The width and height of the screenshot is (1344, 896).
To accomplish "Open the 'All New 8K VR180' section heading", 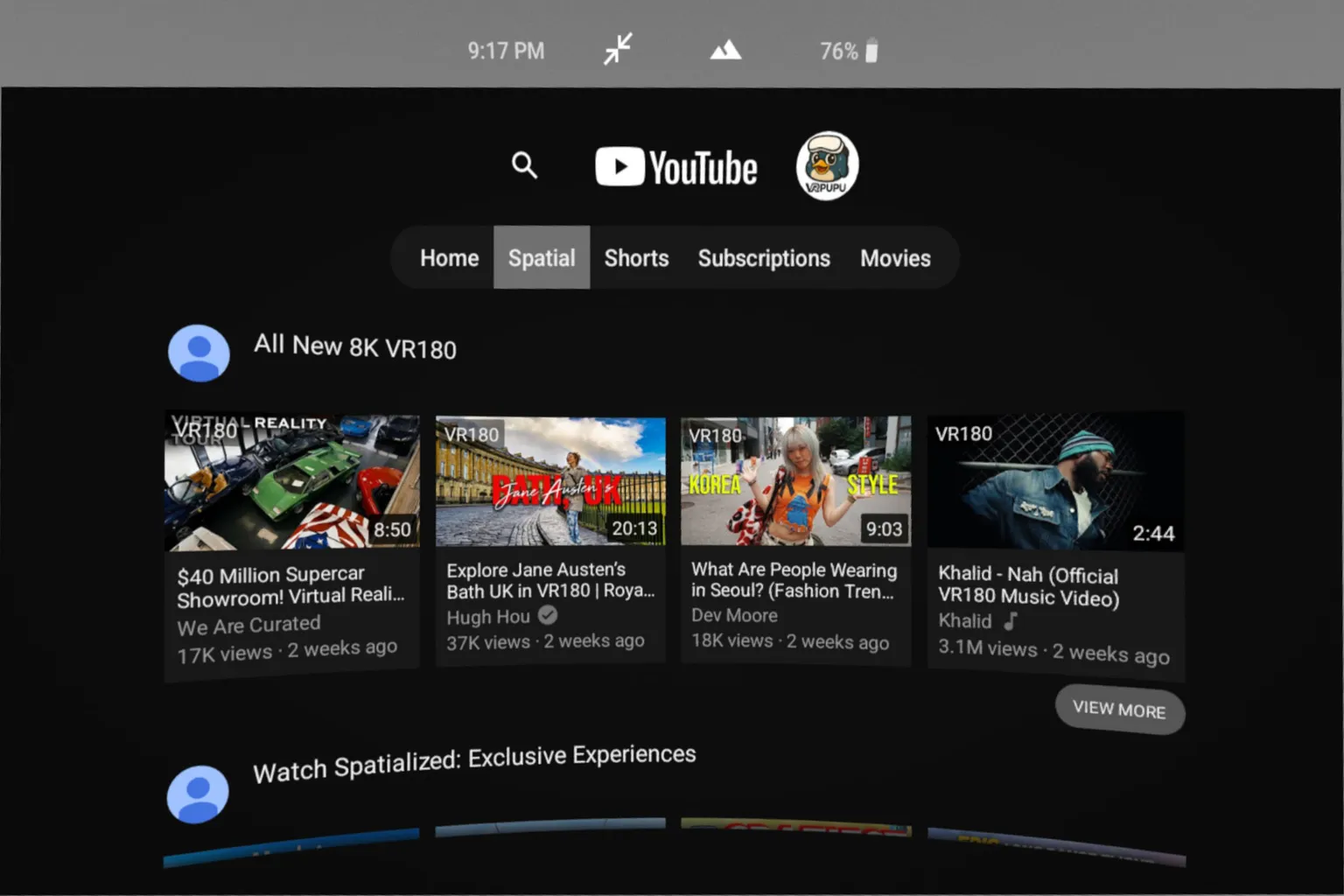I will (354, 346).
